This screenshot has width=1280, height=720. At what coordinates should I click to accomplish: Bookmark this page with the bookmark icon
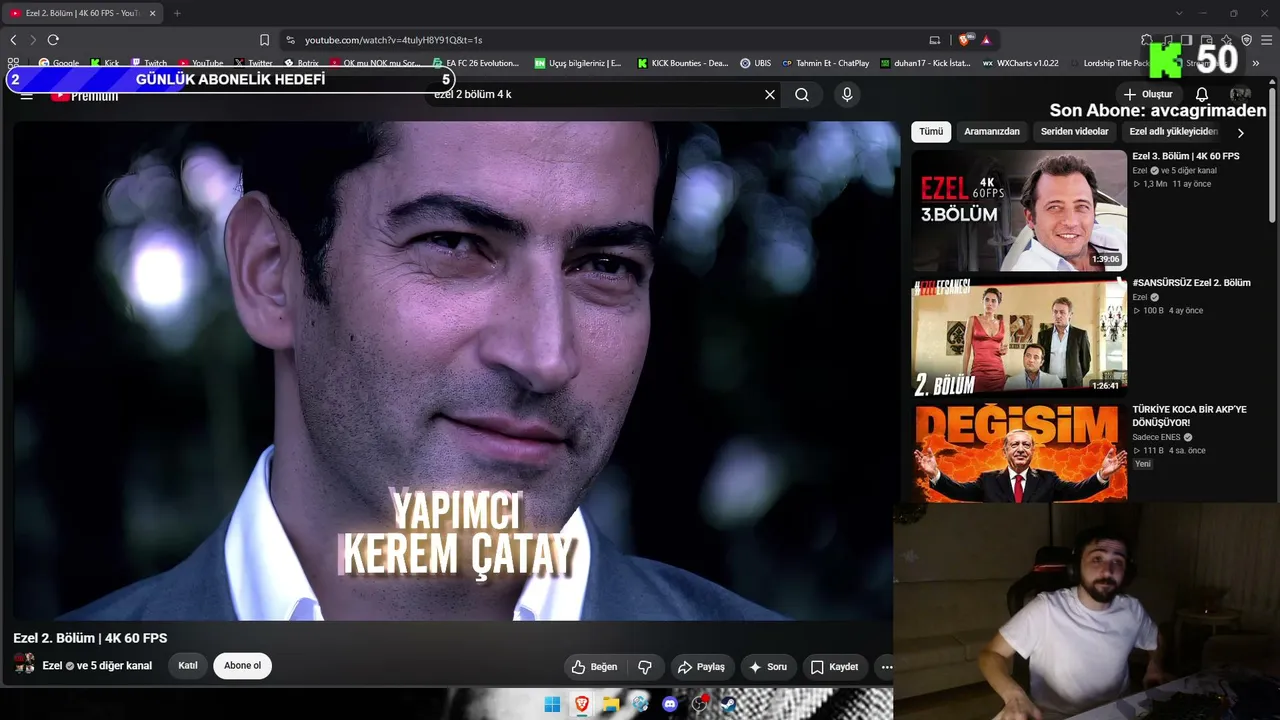pyautogui.click(x=264, y=40)
